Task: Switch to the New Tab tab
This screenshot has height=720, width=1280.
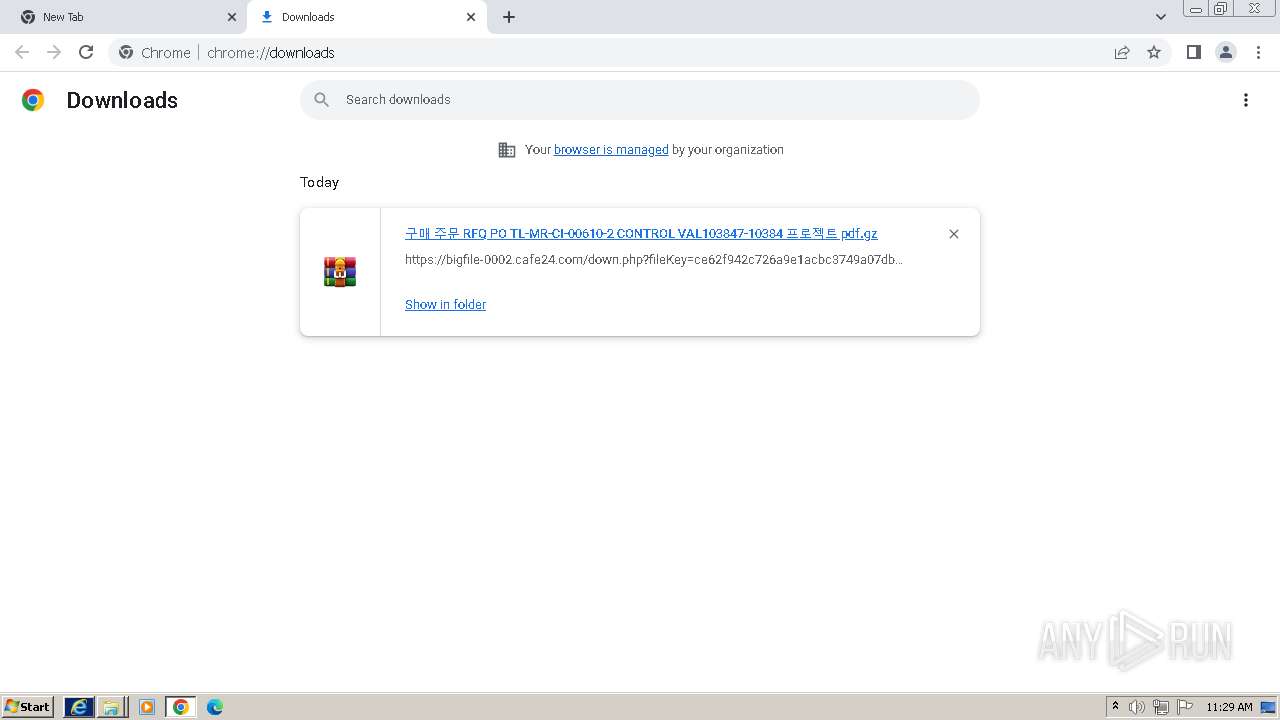Action: 124,17
